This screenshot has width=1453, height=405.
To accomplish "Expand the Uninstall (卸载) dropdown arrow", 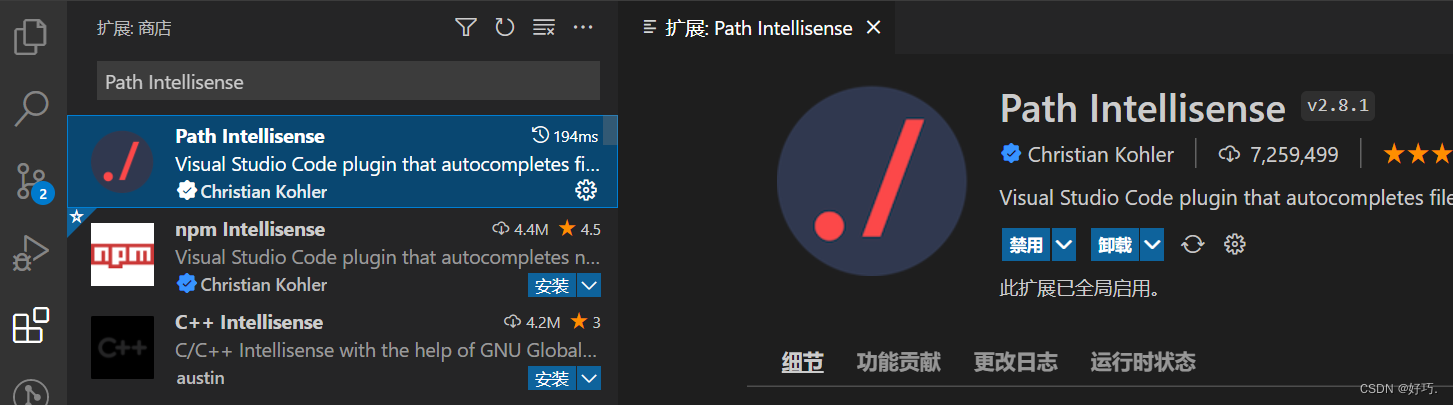I will (1152, 244).
